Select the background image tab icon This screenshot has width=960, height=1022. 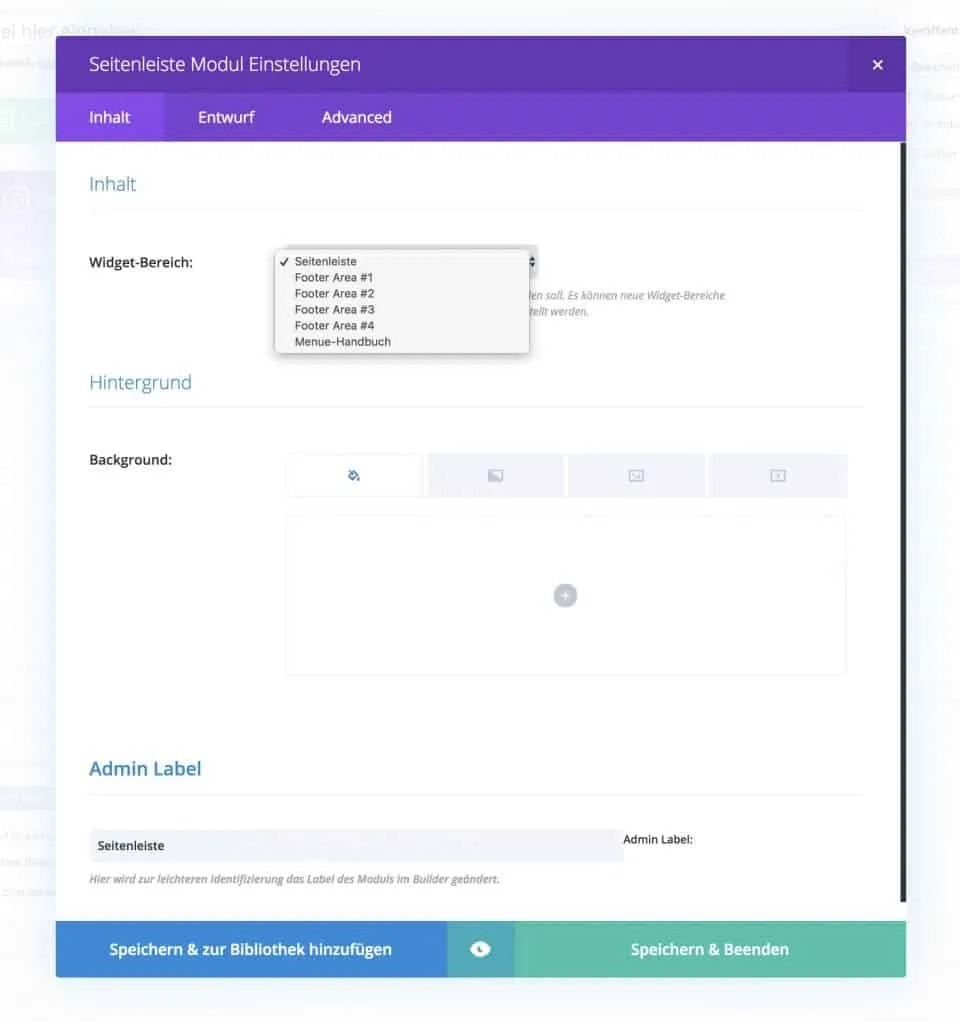(636, 476)
